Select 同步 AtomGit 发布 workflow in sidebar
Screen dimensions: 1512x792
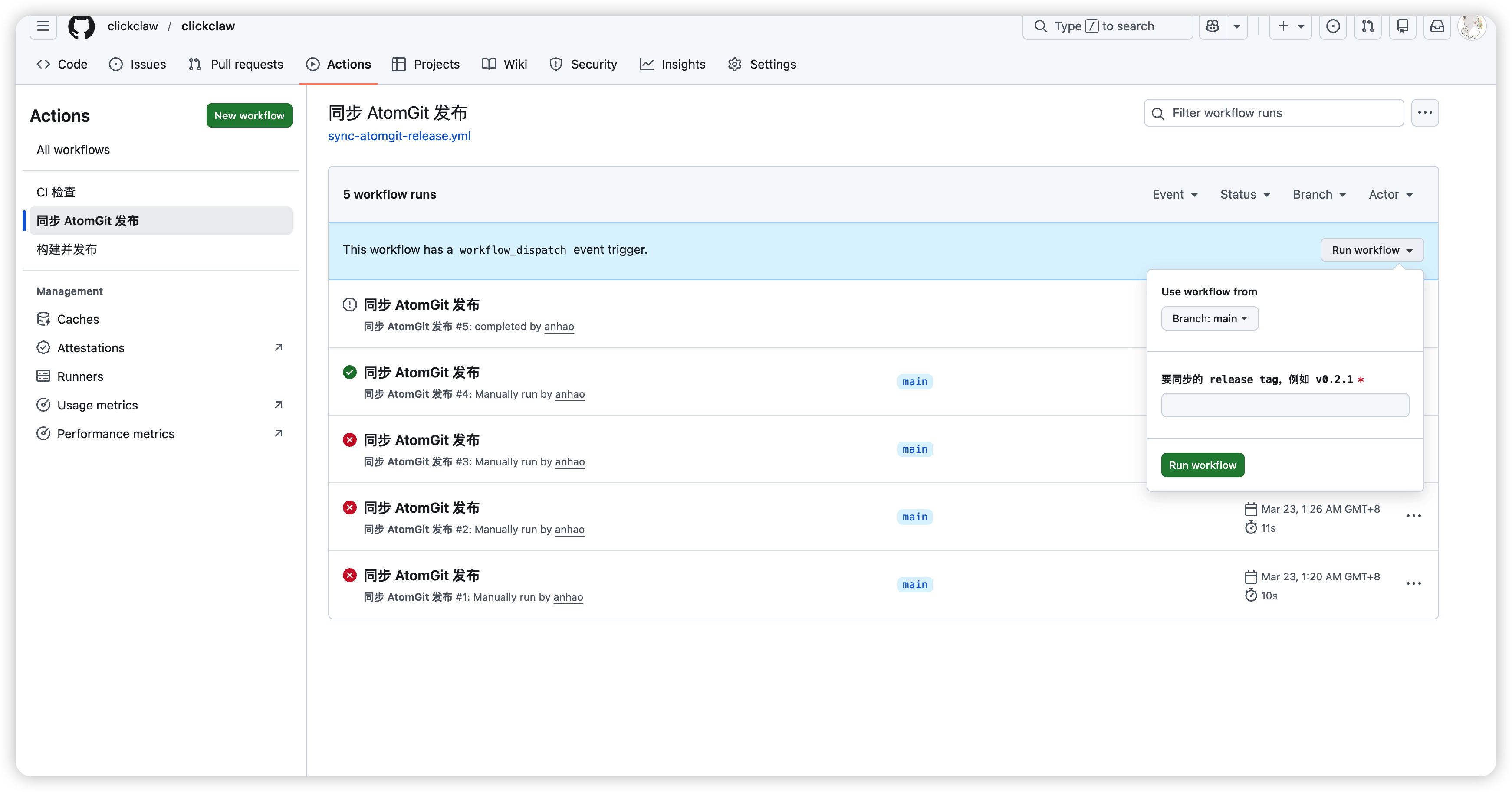click(161, 221)
